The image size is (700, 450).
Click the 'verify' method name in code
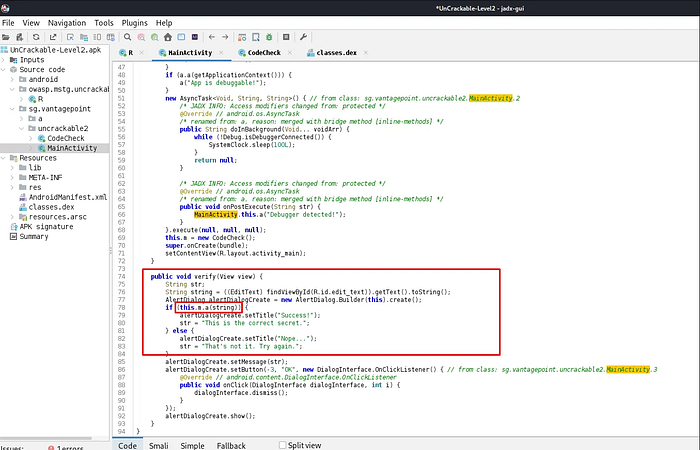203,276
